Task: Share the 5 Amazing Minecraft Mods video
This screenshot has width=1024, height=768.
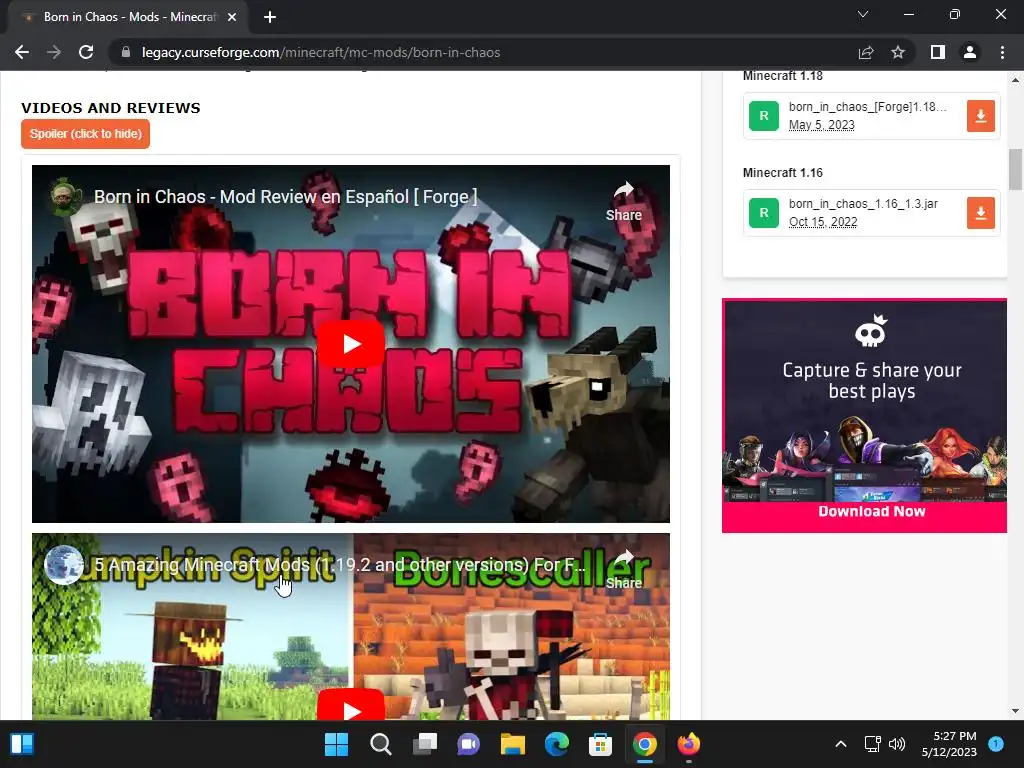Action: tap(624, 569)
